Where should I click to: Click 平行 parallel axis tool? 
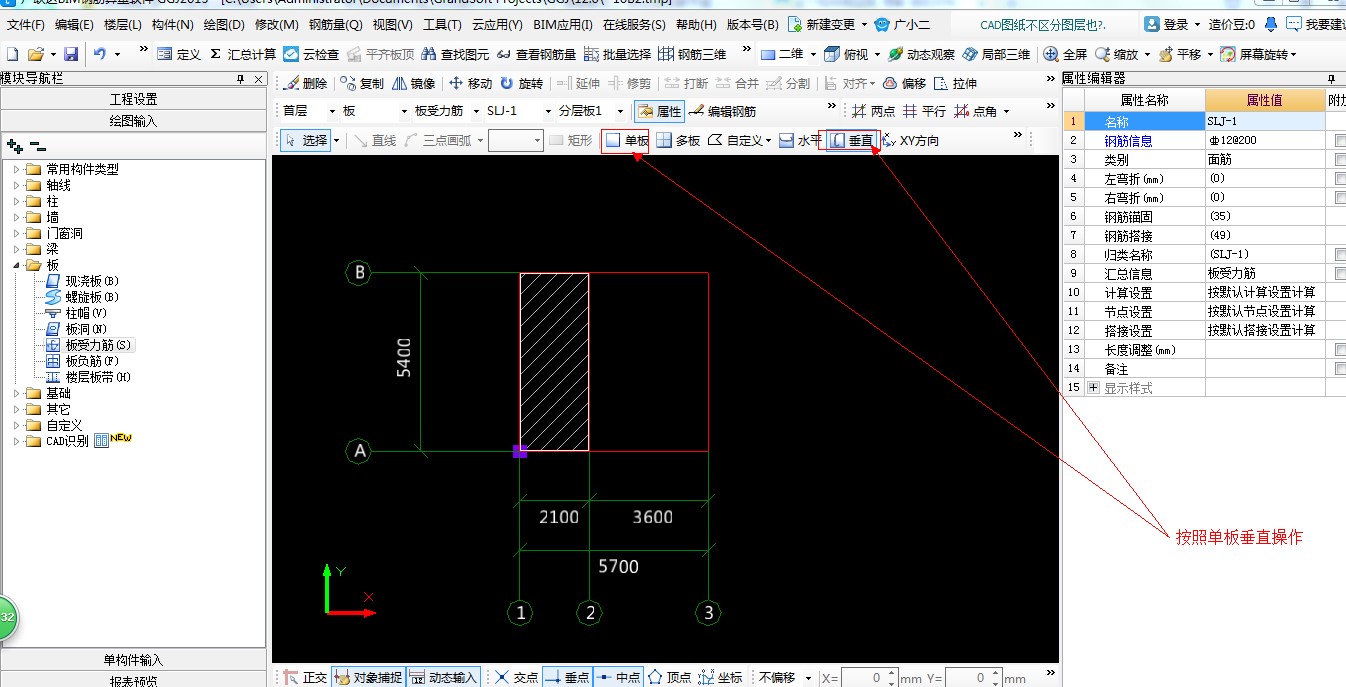[924, 111]
